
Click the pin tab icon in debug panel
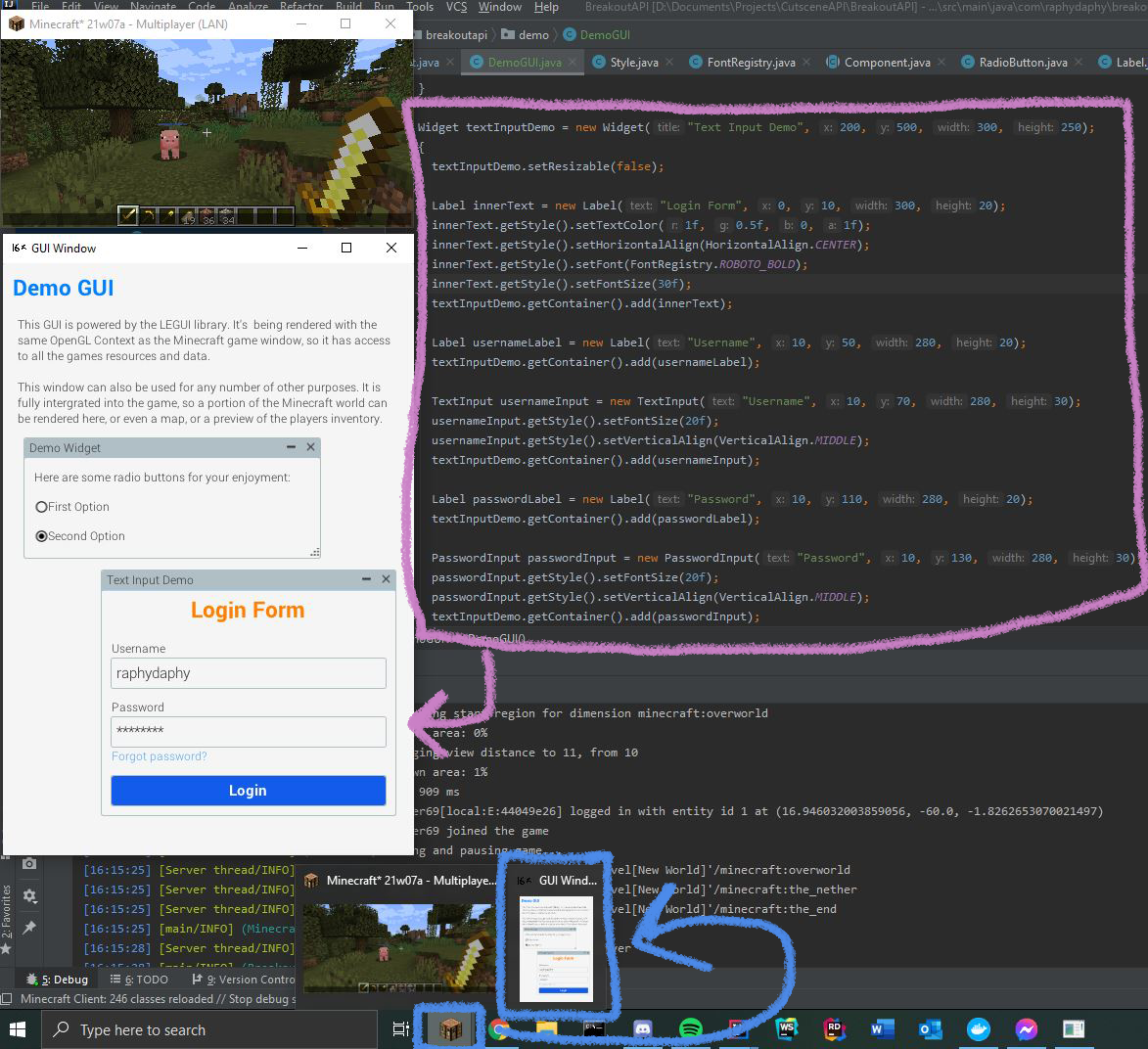[x=29, y=927]
